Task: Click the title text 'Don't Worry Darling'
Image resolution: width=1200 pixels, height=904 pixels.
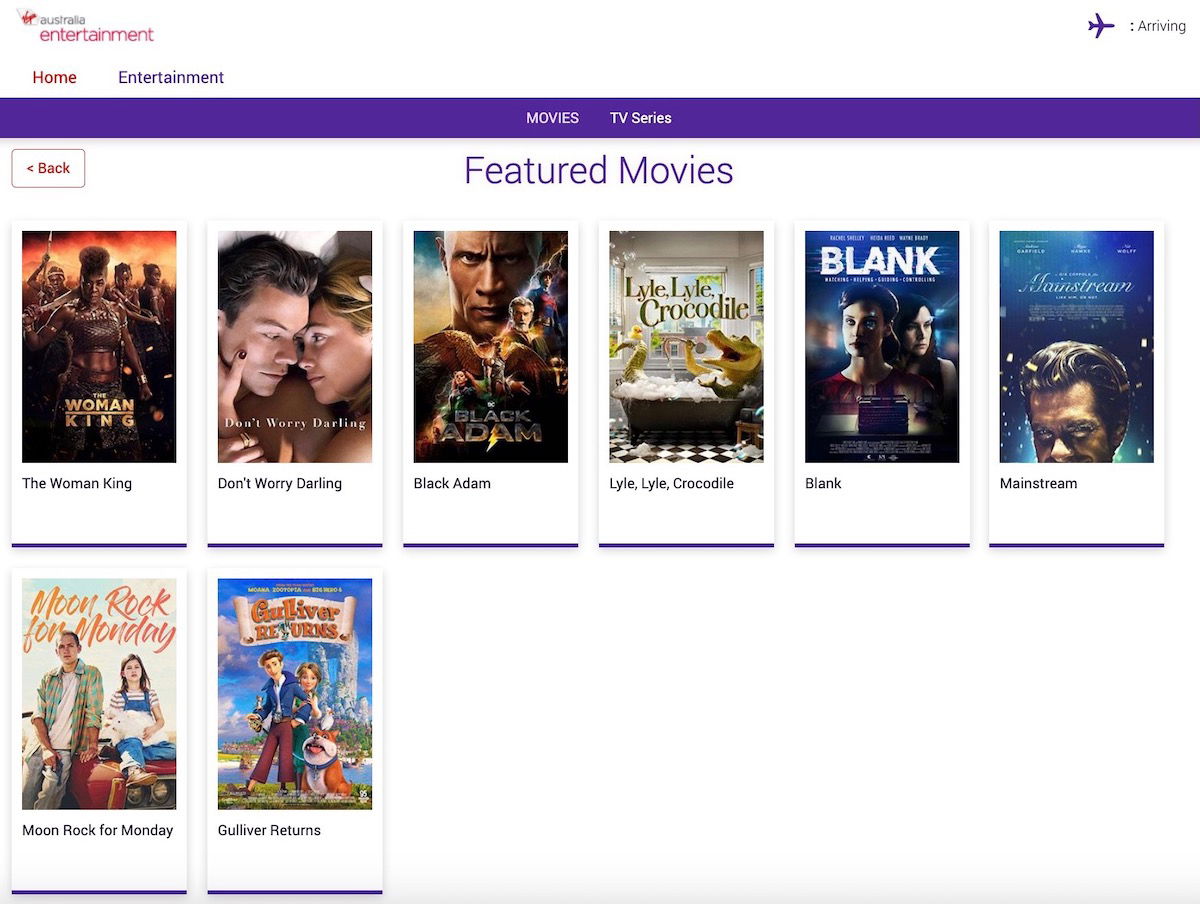Action: click(x=280, y=483)
